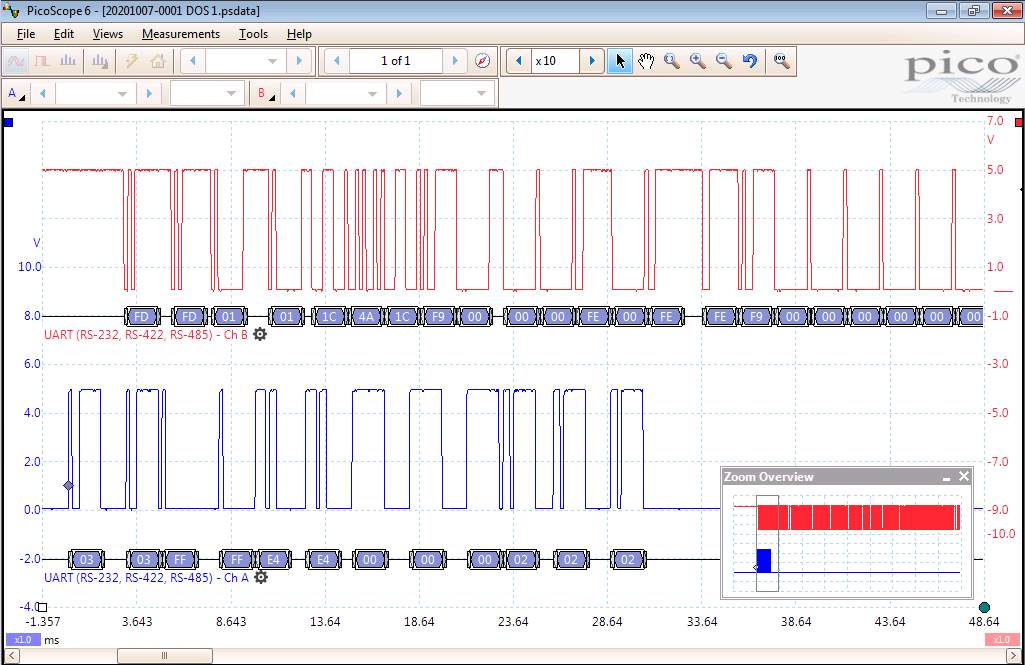Viewport: 1025px width, 665px height.
Task: Close the Zoom Overview panel
Action: click(x=964, y=477)
